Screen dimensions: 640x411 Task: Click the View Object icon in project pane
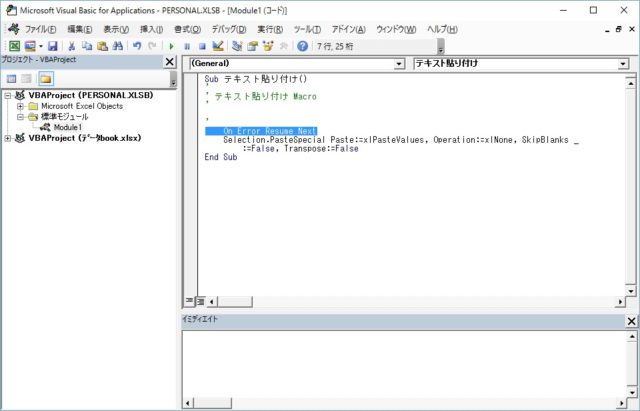pyautogui.click(x=27, y=78)
